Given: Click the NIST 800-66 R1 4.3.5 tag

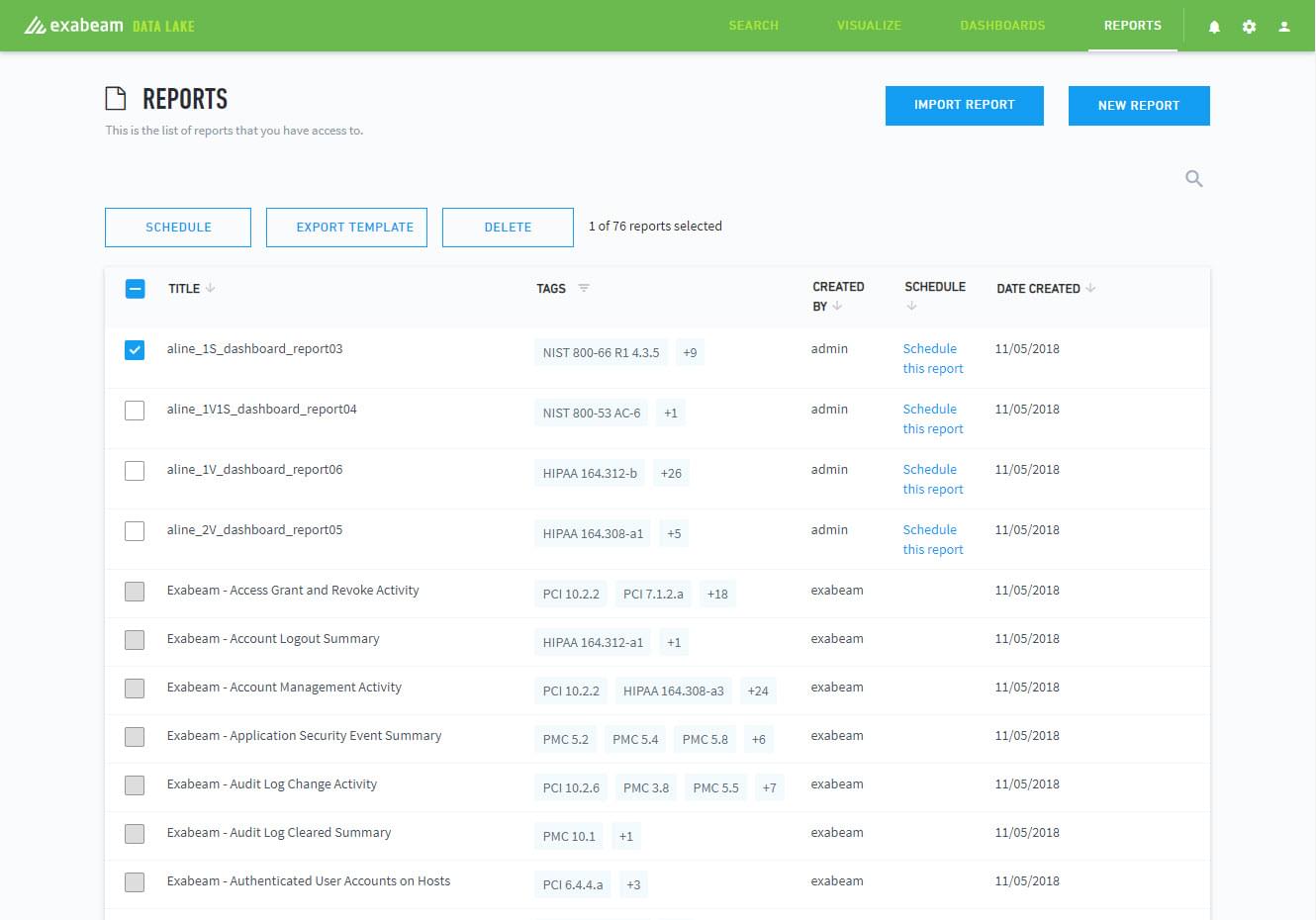Looking at the screenshot, I should coord(601,352).
